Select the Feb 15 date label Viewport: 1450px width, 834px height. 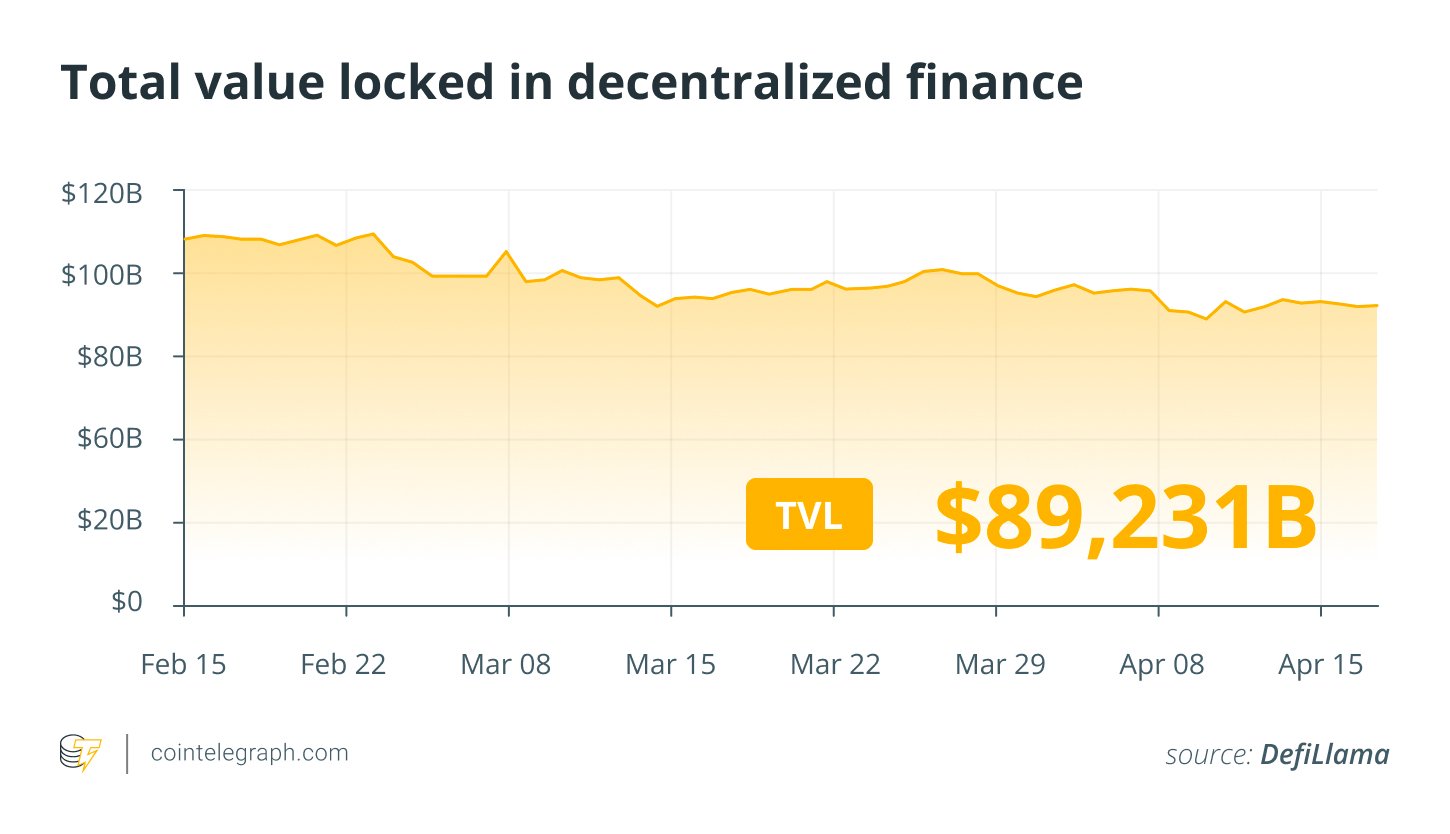pos(184,664)
